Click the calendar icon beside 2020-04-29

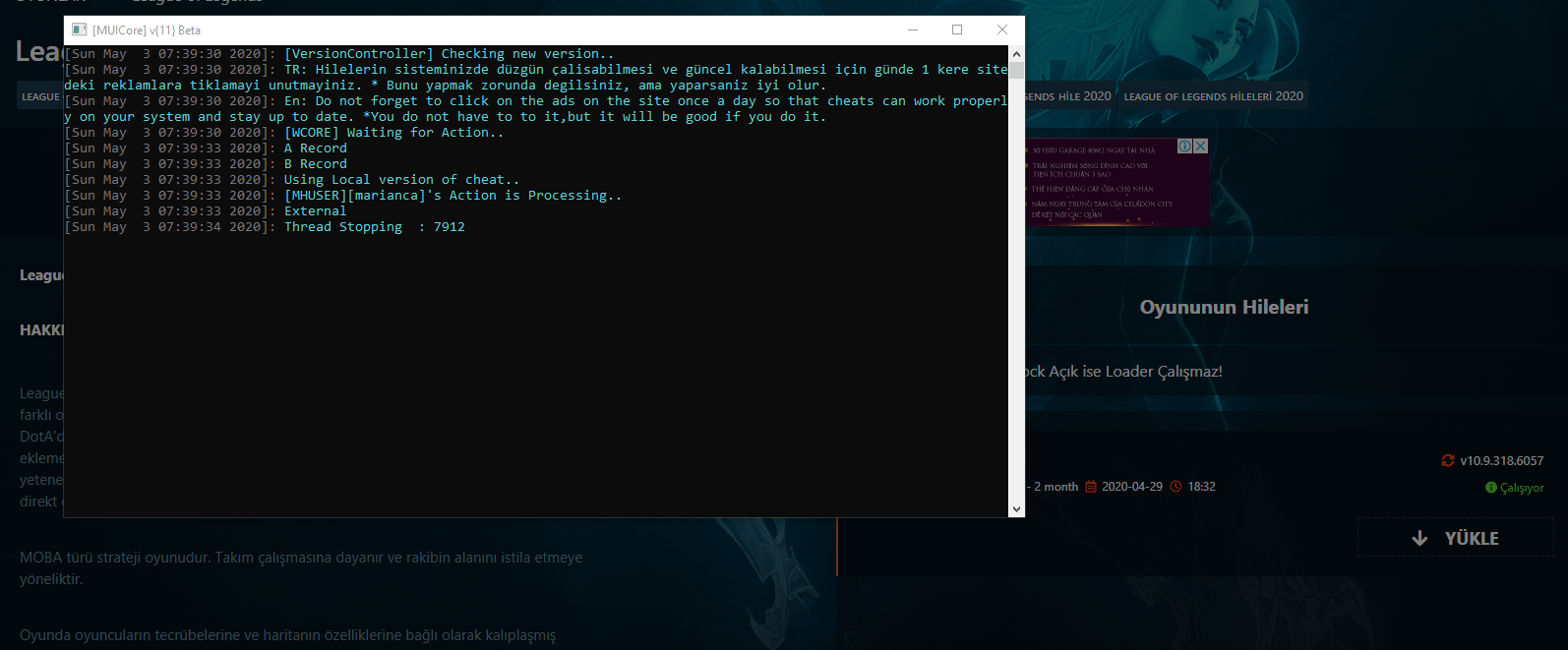[1091, 487]
